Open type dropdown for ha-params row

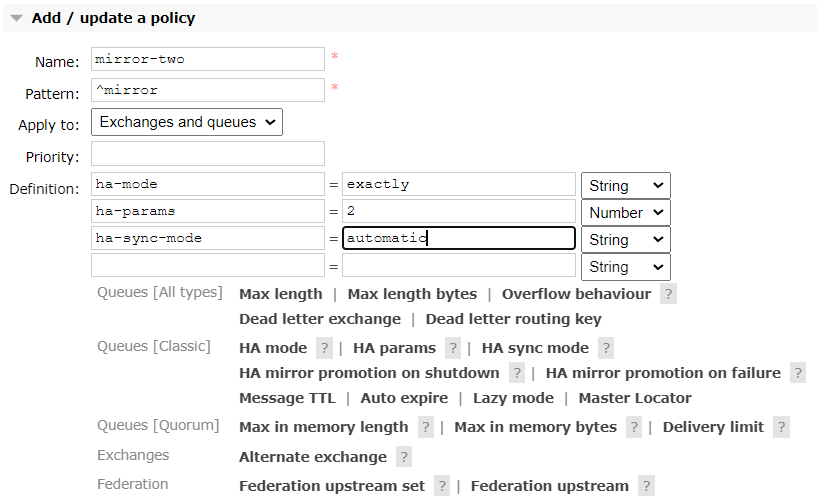point(625,213)
